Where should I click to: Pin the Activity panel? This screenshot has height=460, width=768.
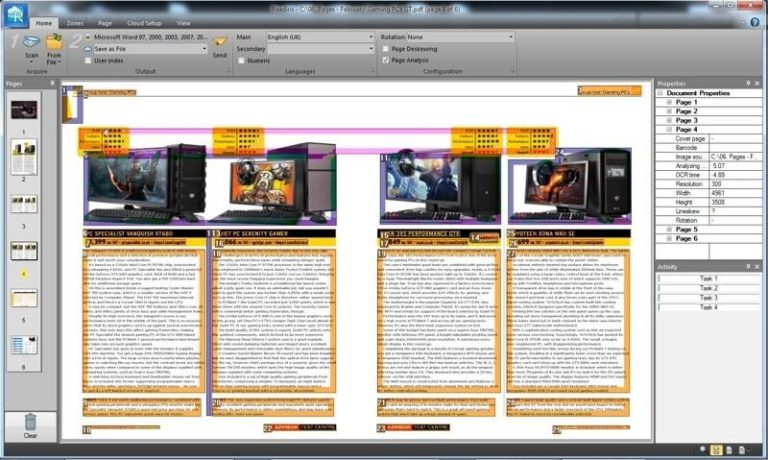tap(748, 266)
